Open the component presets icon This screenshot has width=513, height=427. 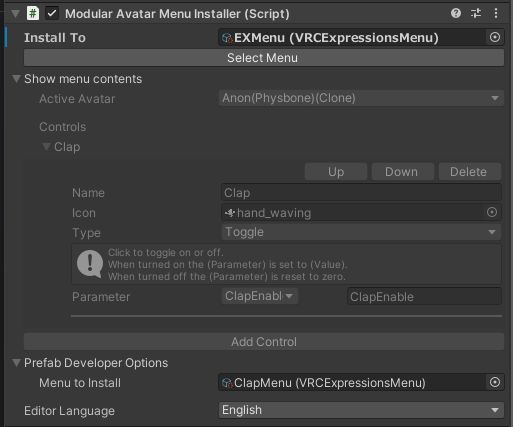coord(476,13)
